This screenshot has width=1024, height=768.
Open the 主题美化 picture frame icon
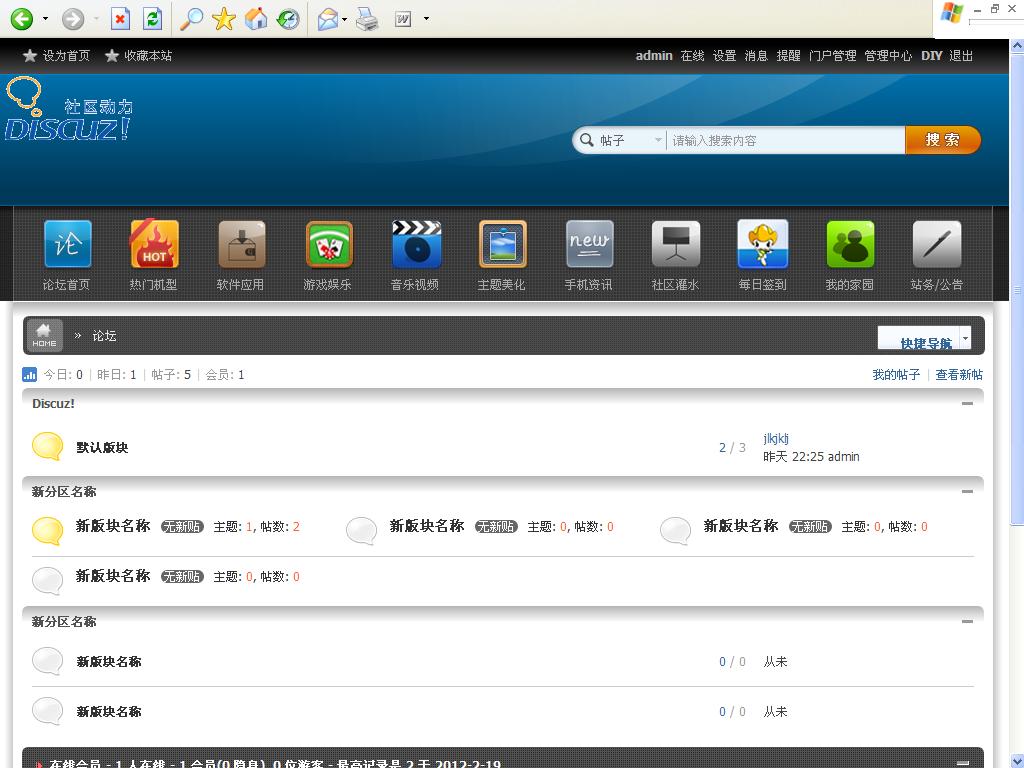pos(503,244)
